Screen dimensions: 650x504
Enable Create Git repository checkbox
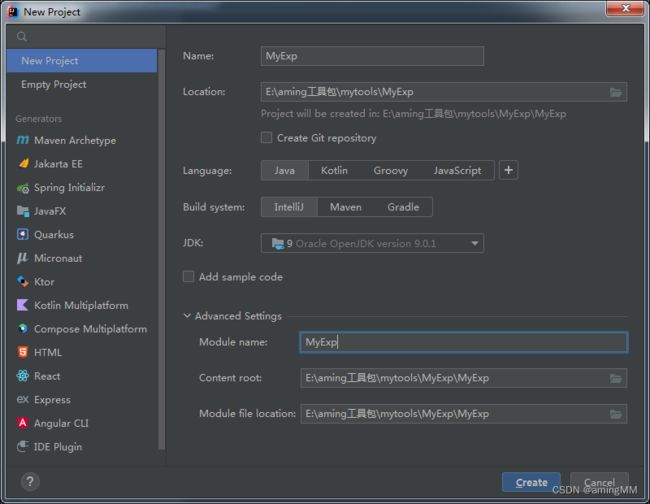(267, 138)
